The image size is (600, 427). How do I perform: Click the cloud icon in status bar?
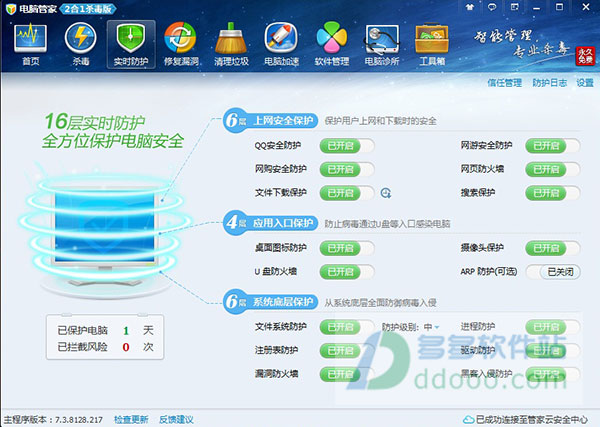(468, 419)
